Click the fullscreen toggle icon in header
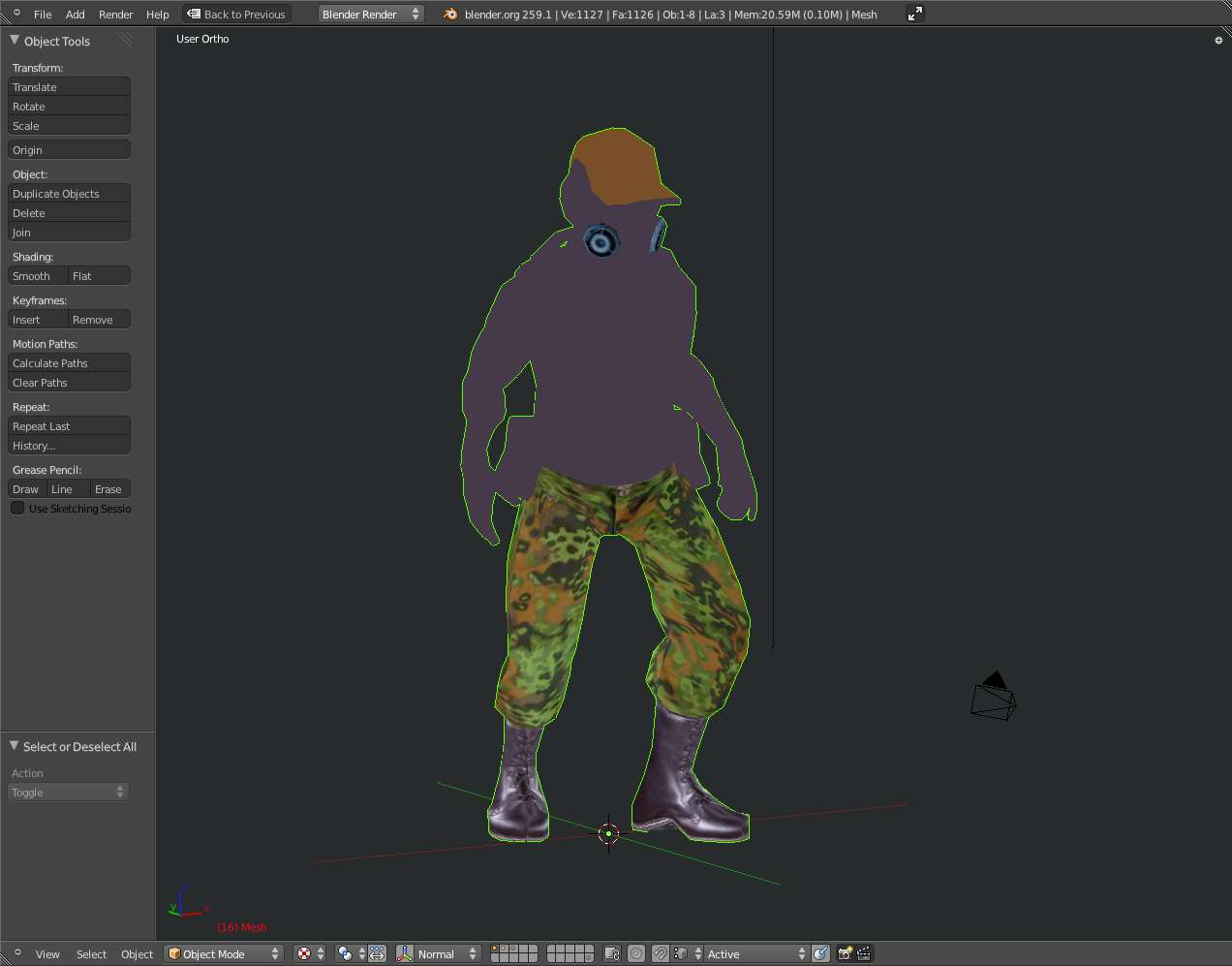Viewport: 1232px width, 966px height. 914,14
